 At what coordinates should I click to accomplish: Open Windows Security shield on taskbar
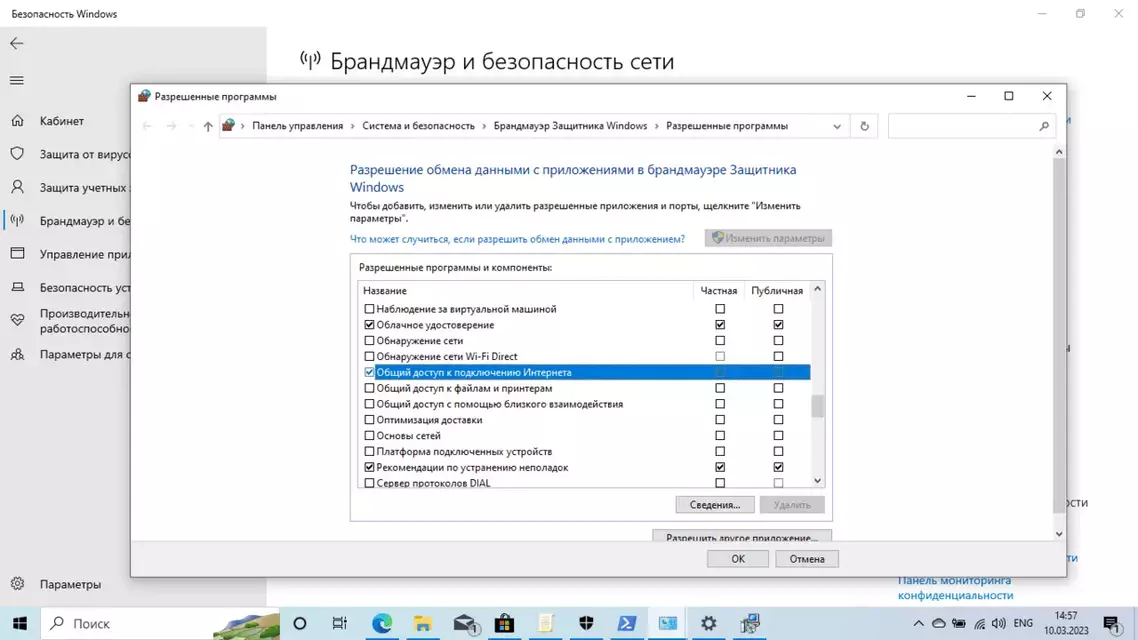586,623
